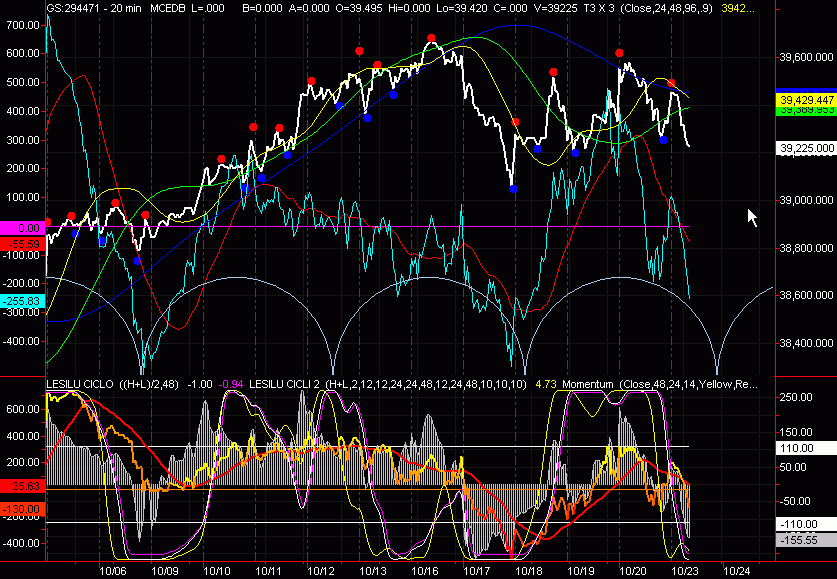Click the "-110.00" level tag
837x579 pixels.
[x=807, y=525]
